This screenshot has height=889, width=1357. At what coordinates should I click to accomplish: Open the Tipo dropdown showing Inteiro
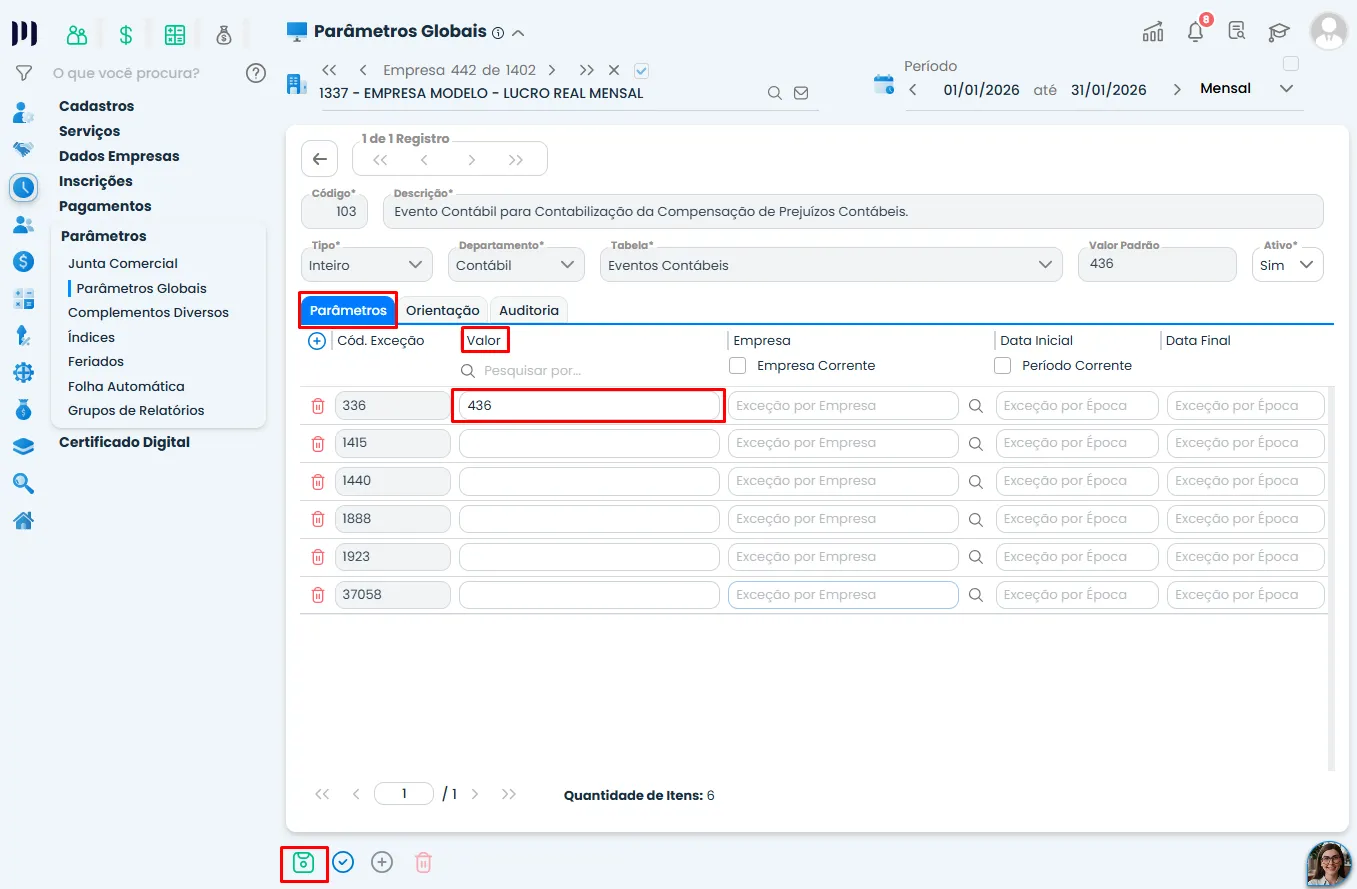click(367, 264)
